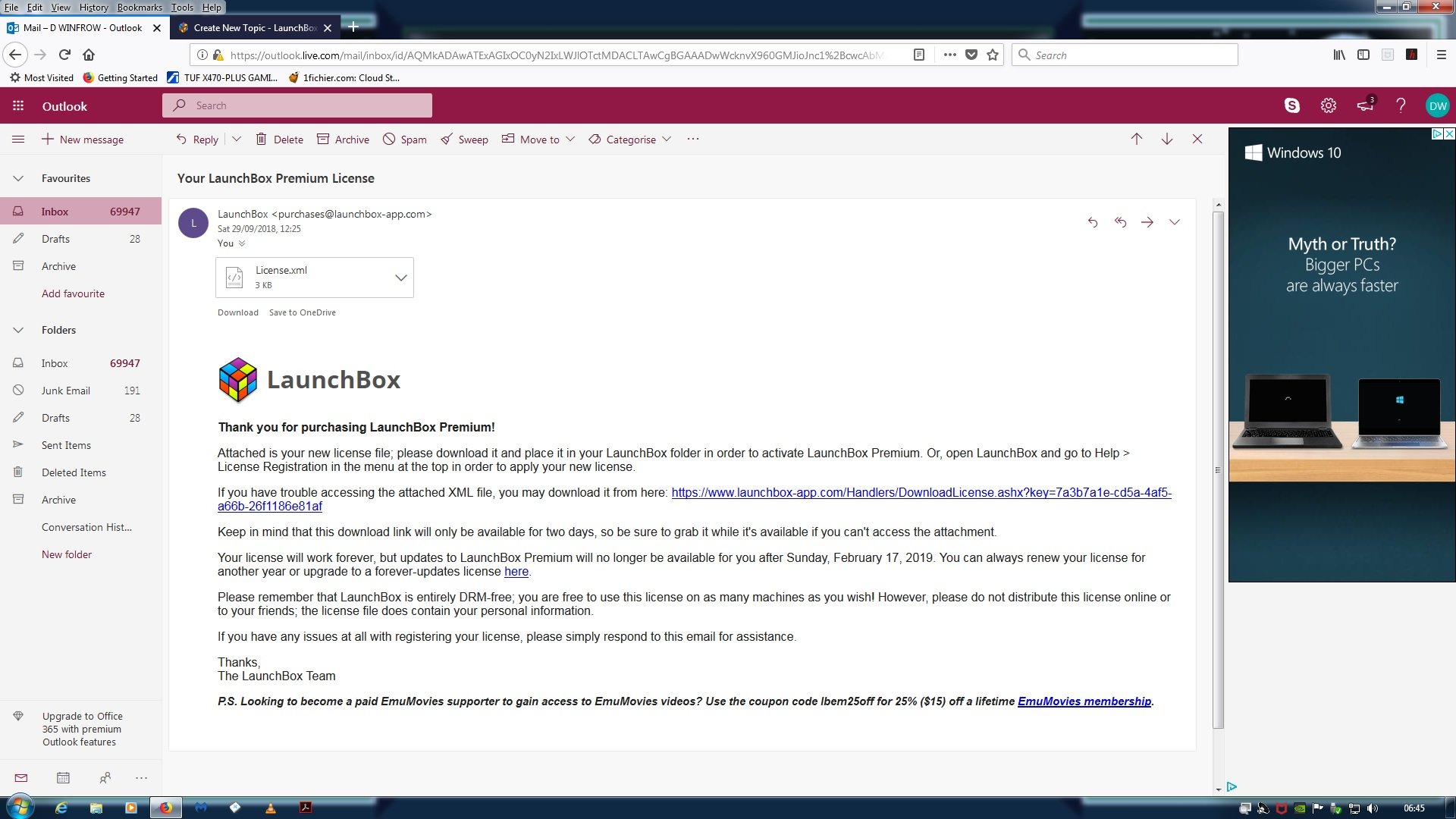Reload the page in Firefox
This screenshot has width=1456, height=819.
[x=65, y=55]
